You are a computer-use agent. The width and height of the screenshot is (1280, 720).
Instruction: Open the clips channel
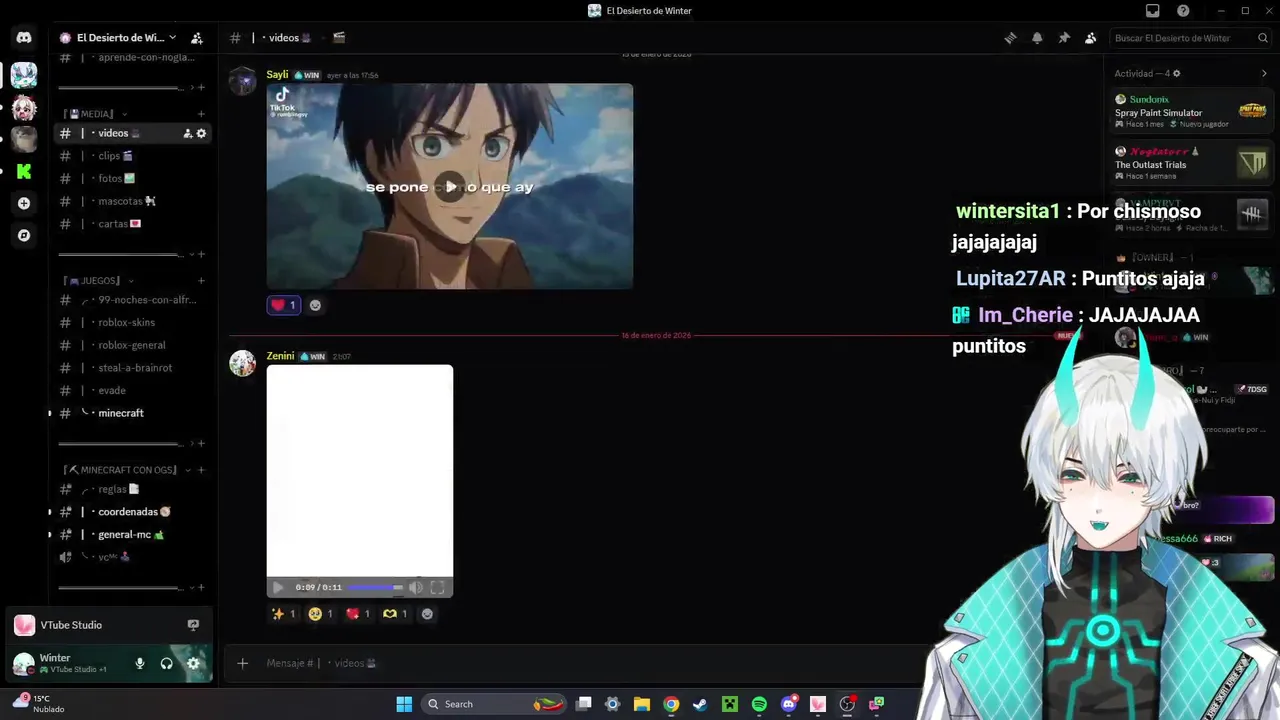[x=131, y=156]
